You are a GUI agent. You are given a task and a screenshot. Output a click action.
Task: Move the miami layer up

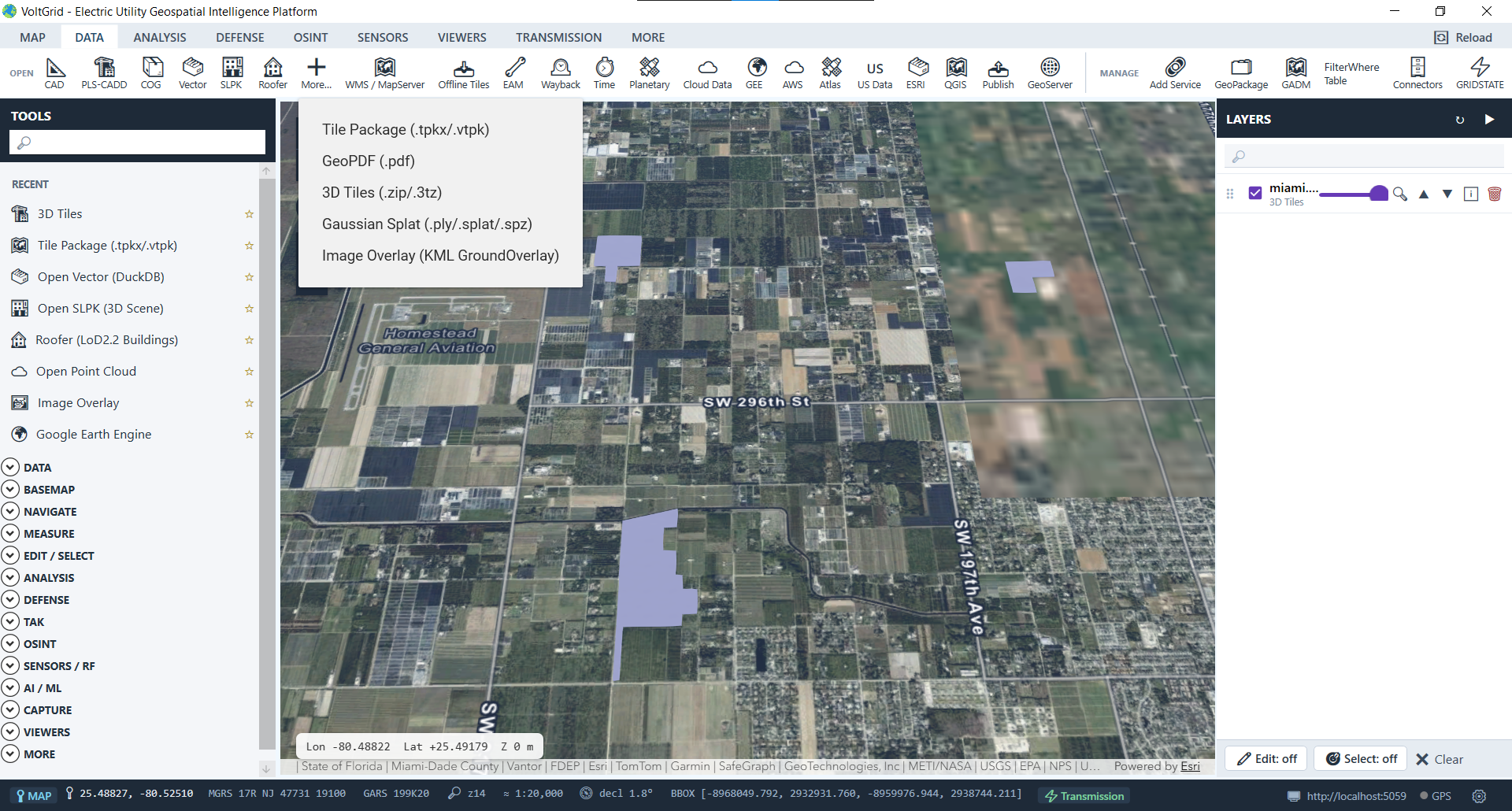pyautogui.click(x=1424, y=194)
